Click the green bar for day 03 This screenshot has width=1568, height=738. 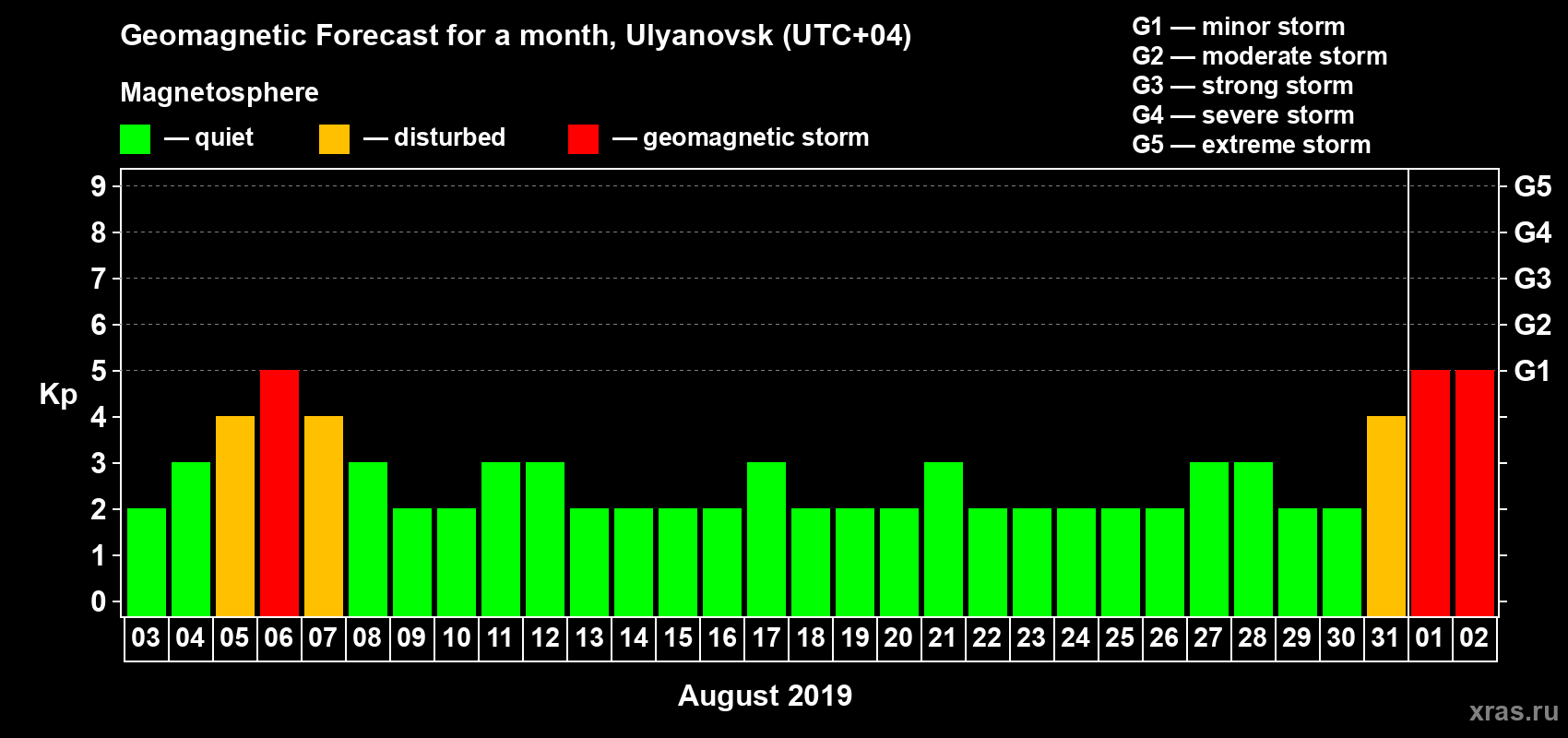pos(147,562)
